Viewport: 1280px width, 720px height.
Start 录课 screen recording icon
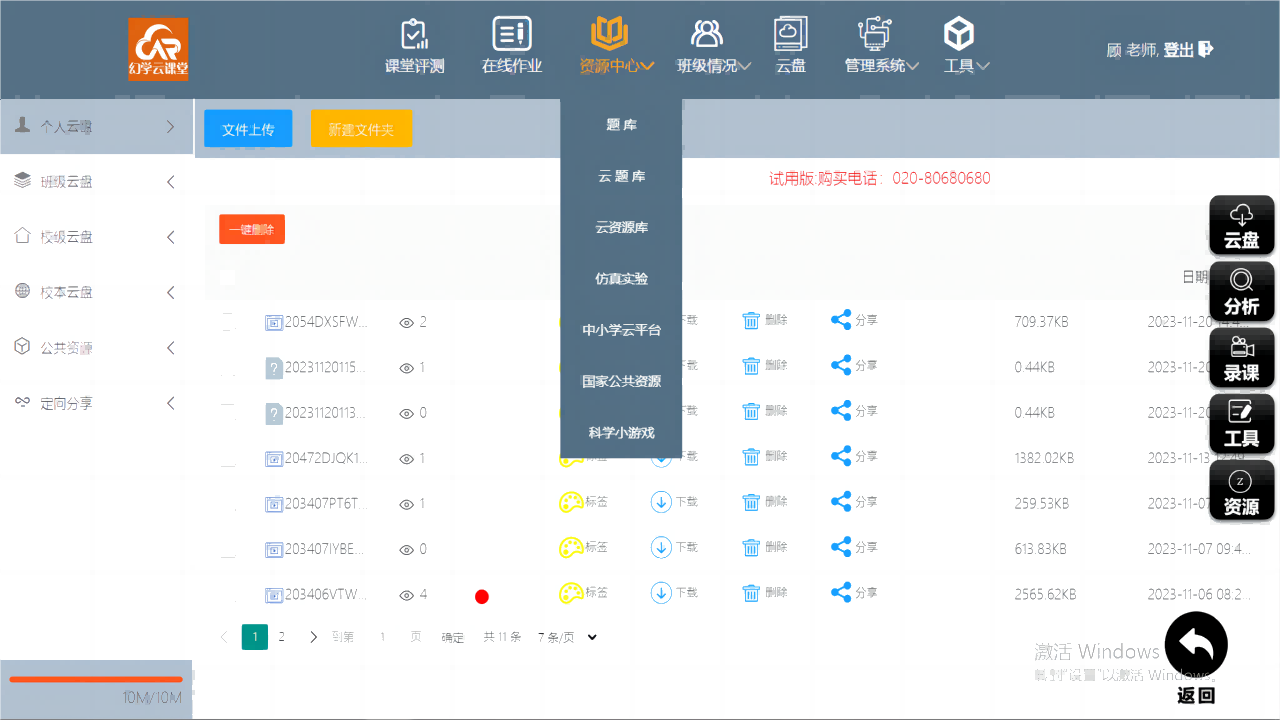pyautogui.click(x=1241, y=357)
